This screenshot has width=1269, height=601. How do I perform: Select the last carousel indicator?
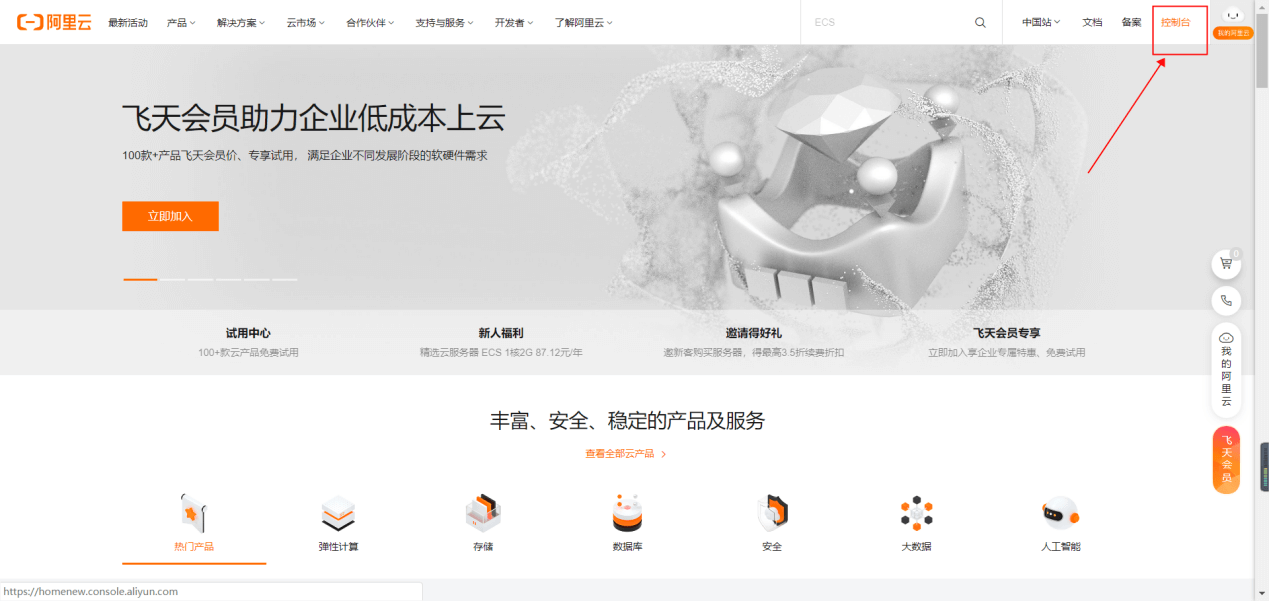click(285, 279)
